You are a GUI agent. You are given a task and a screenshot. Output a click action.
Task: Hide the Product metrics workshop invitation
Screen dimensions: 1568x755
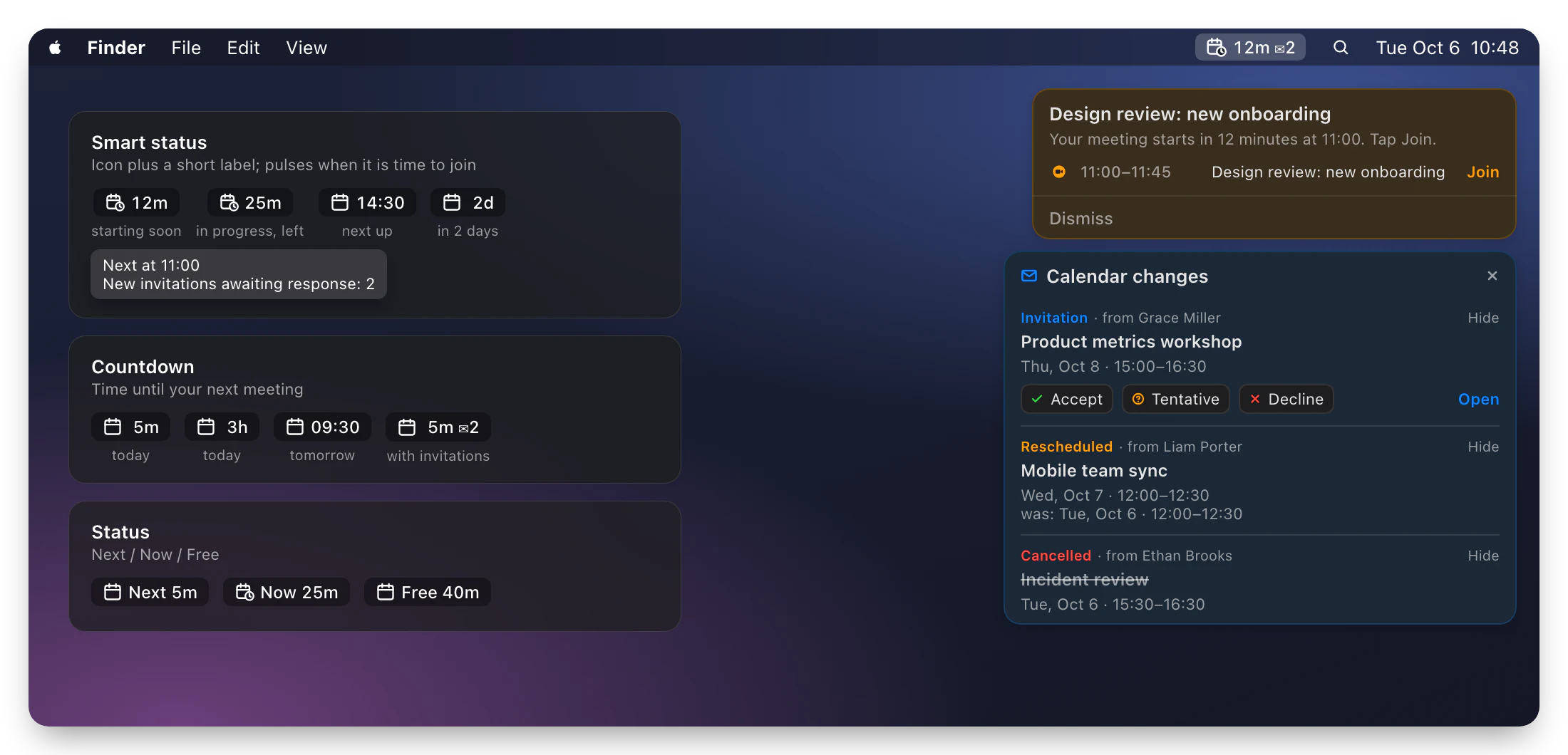1482,318
